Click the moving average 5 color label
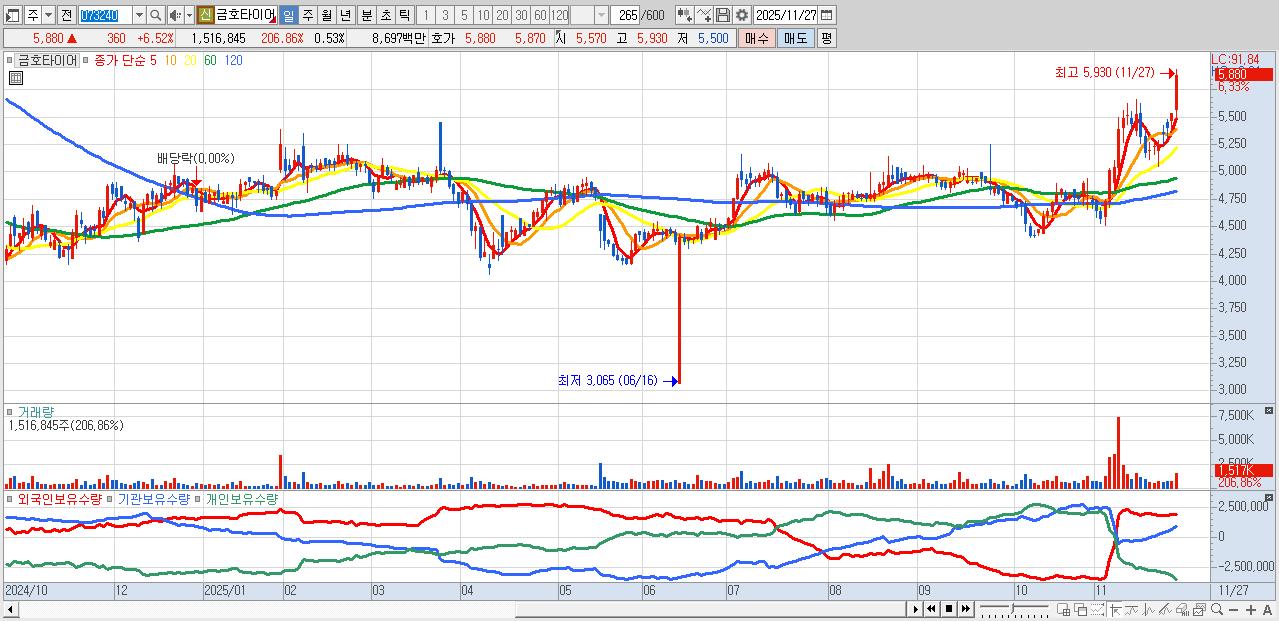The height and width of the screenshot is (621, 1279). coord(152,60)
